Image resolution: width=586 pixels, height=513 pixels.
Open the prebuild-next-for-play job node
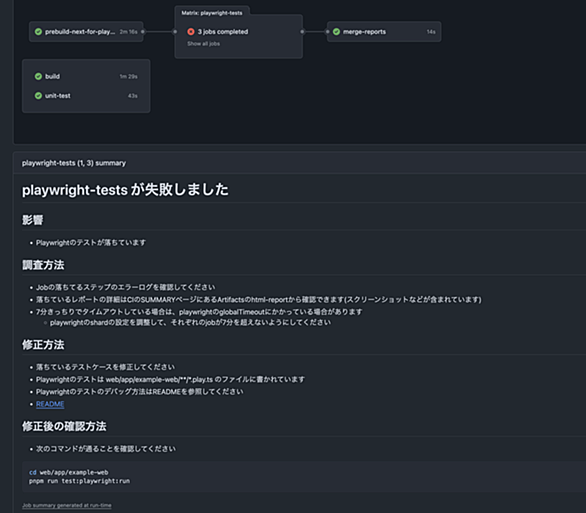(86, 32)
